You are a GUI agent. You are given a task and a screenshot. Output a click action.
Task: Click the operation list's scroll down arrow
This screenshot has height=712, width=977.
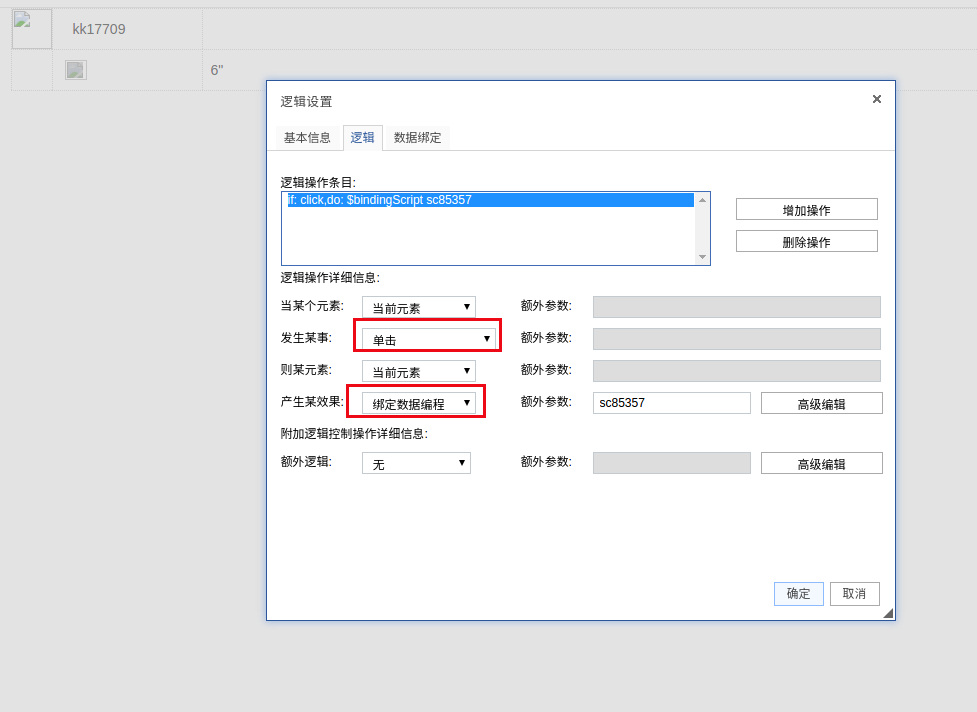(702, 257)
